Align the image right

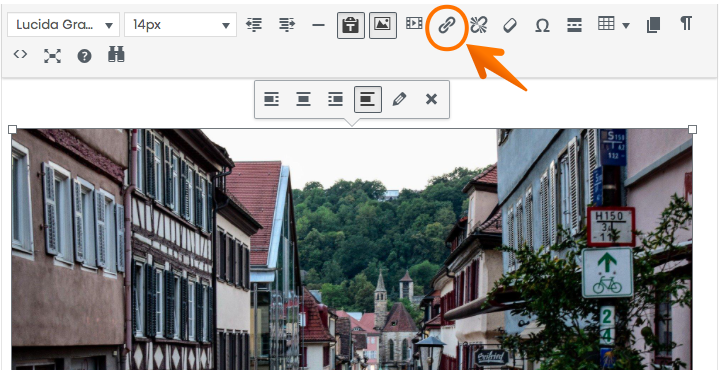(x=335, y=99)
